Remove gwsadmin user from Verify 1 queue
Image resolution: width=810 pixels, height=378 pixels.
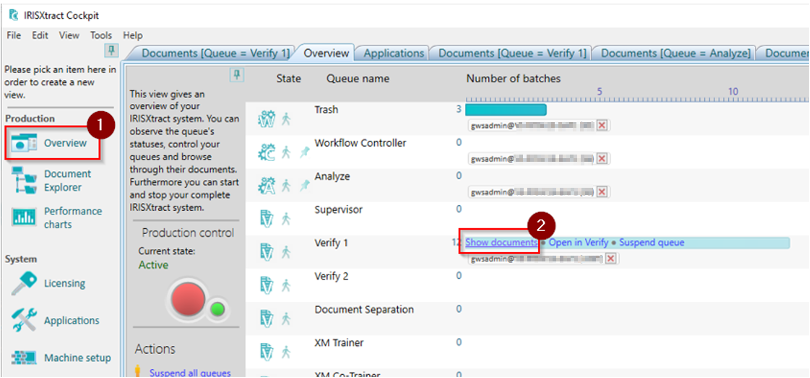coord(611,259)
